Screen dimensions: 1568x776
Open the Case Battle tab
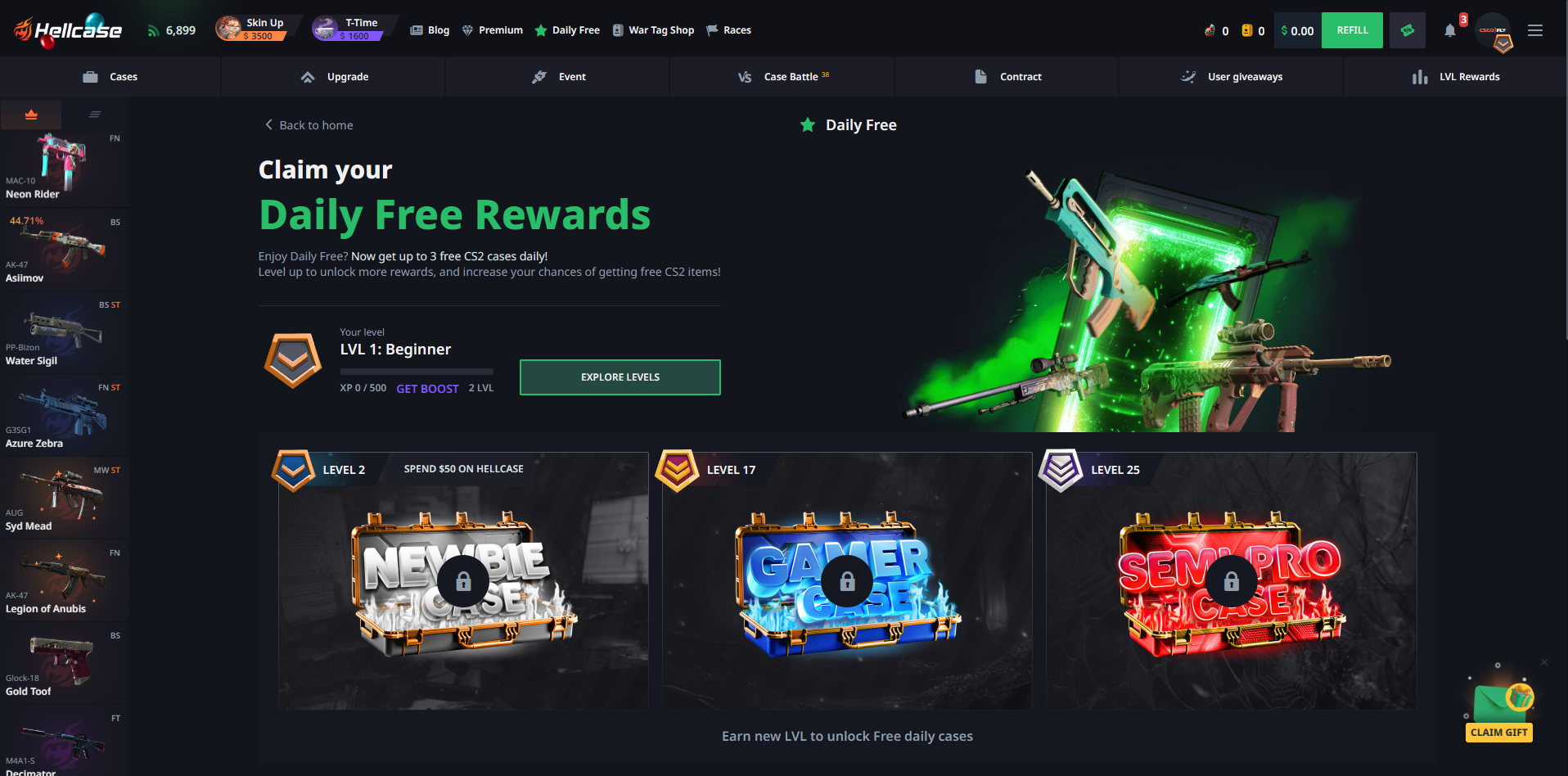[782, 77]
